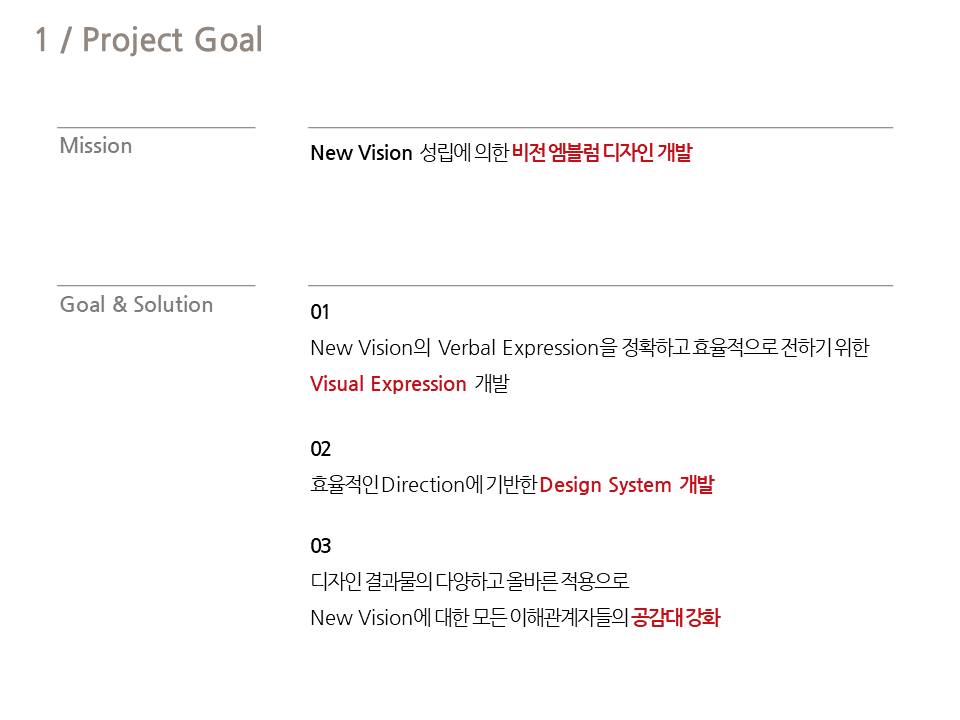The height and width of the screenshot is (720, 960).
Task: Click the "성립에 의한" text in the mission line
Action: click(464, 153)
